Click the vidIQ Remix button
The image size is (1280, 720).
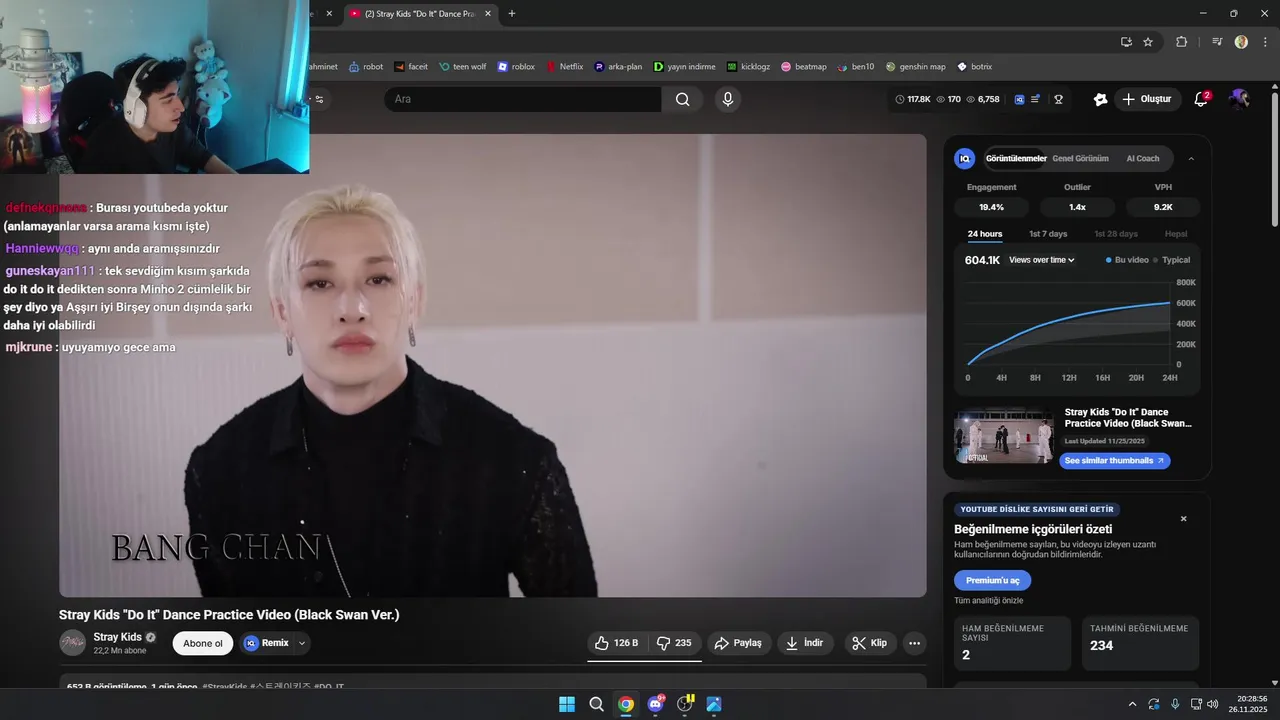click(x=266, y=643)
